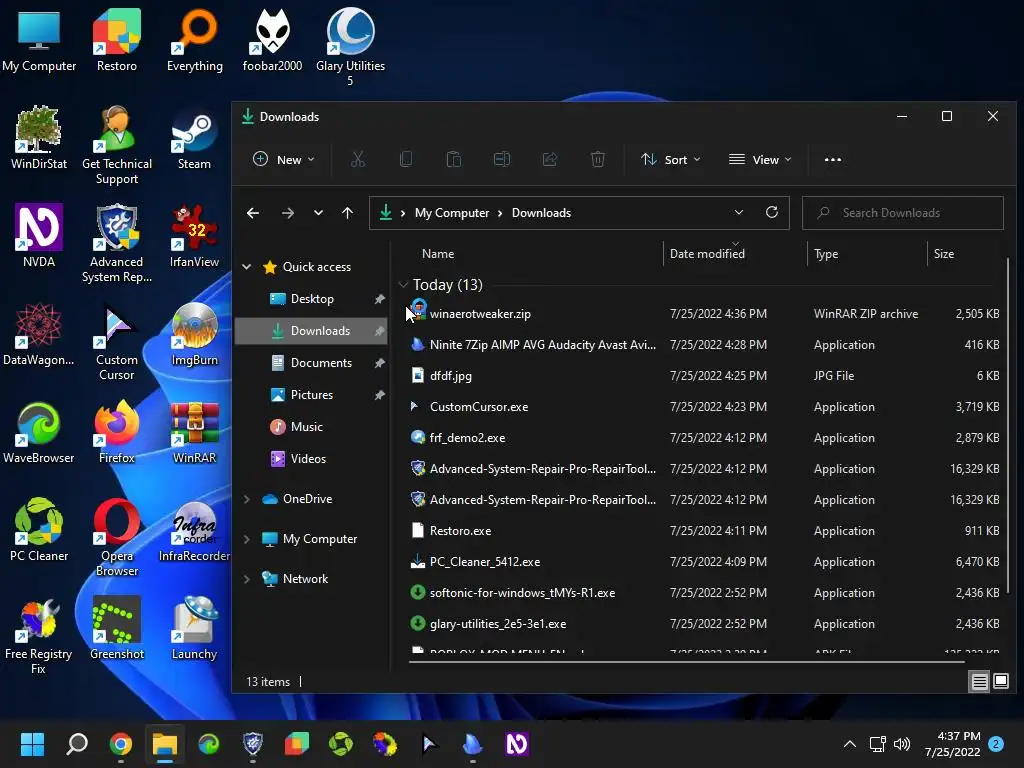The image size is (1024, 768).
Task: Select the foobar2000 desktop icon
Action: pos(272,40)
